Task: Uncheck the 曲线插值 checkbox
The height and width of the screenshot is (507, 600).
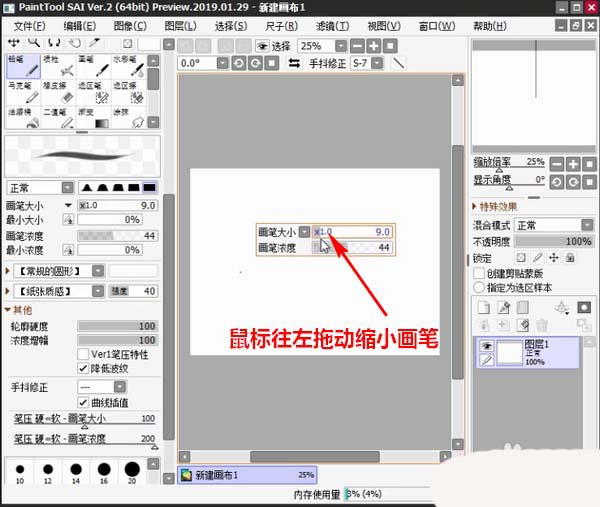Action: tap(83, 402)
